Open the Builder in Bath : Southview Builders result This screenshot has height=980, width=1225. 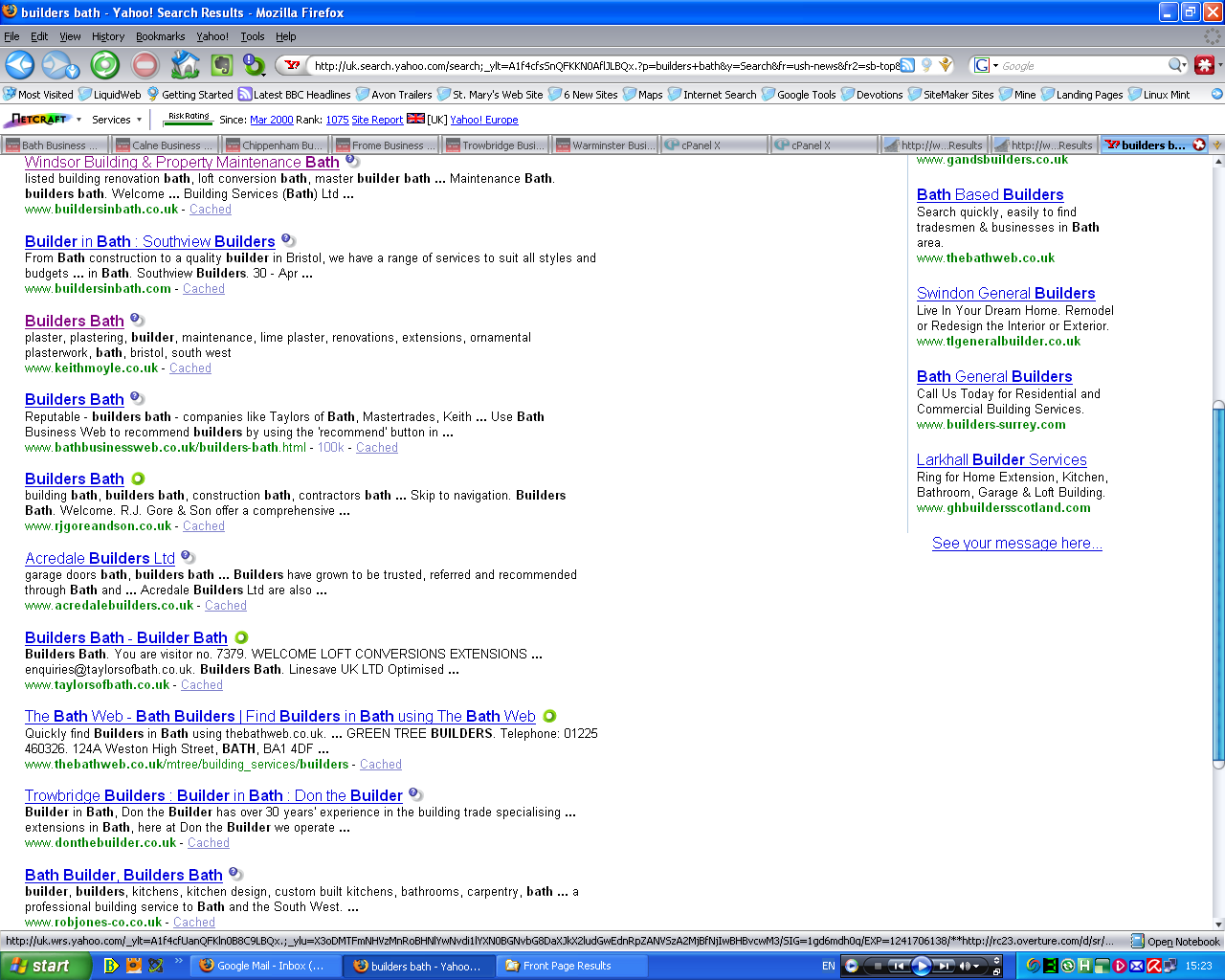coord(150,241)
